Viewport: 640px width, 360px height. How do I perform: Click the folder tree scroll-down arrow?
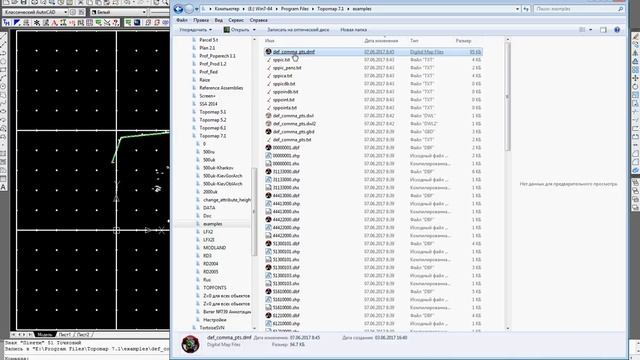coord(254,328)
